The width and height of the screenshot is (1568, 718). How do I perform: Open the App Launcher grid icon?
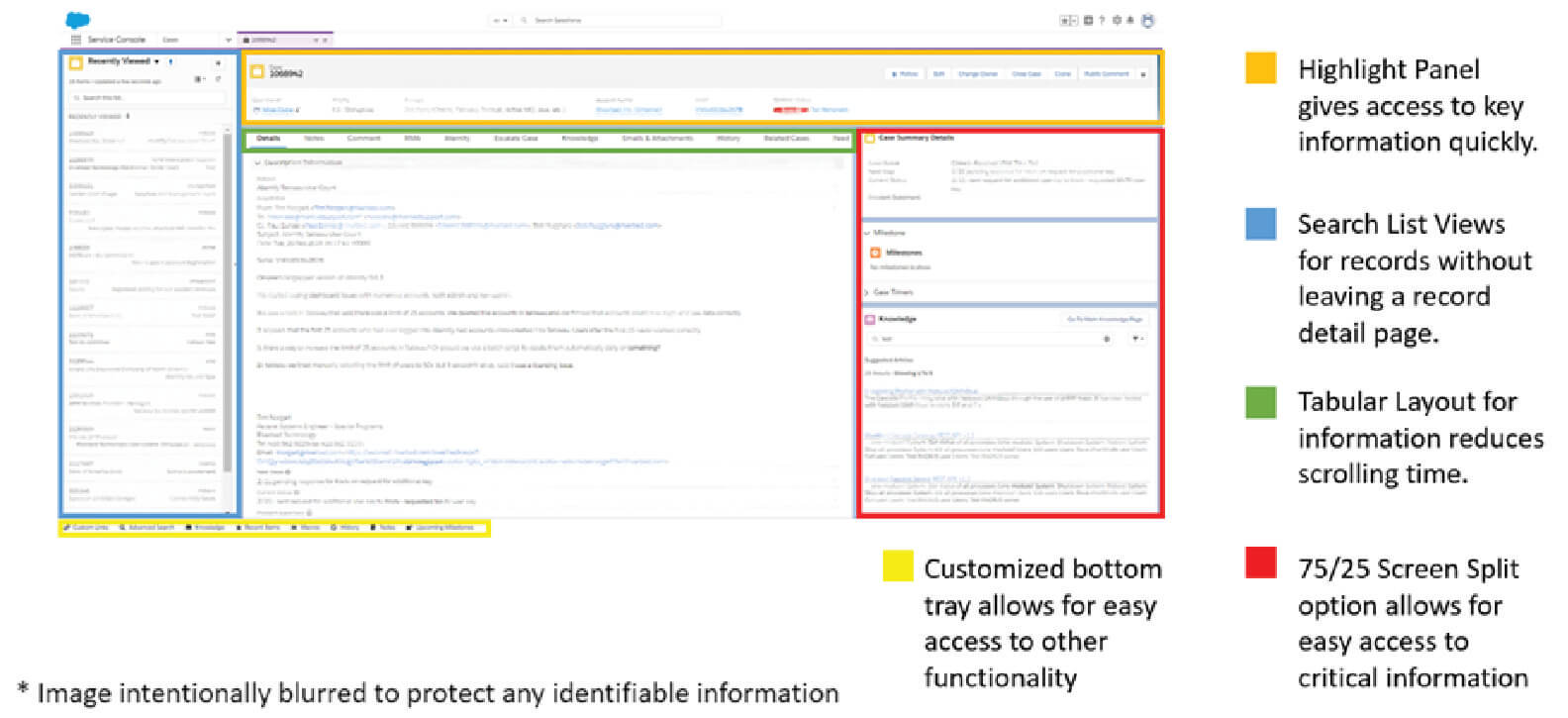point(75,40)
